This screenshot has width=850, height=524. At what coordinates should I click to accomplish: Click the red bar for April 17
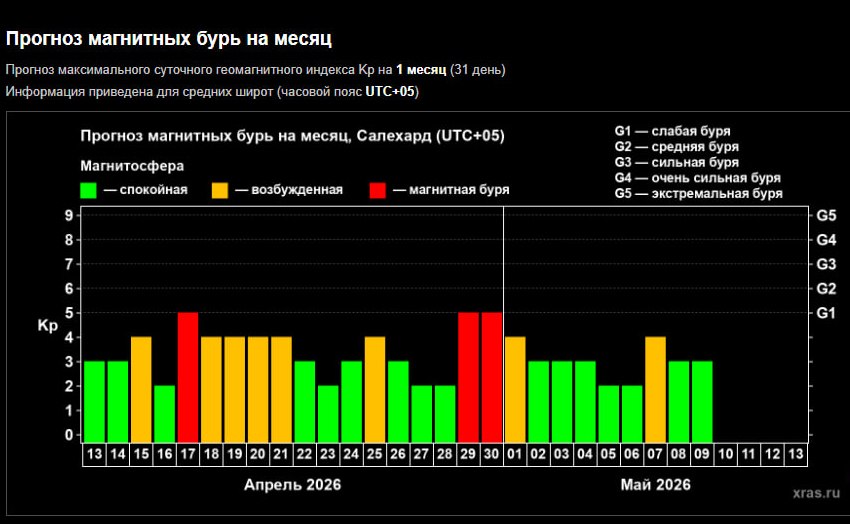point(188,376)
